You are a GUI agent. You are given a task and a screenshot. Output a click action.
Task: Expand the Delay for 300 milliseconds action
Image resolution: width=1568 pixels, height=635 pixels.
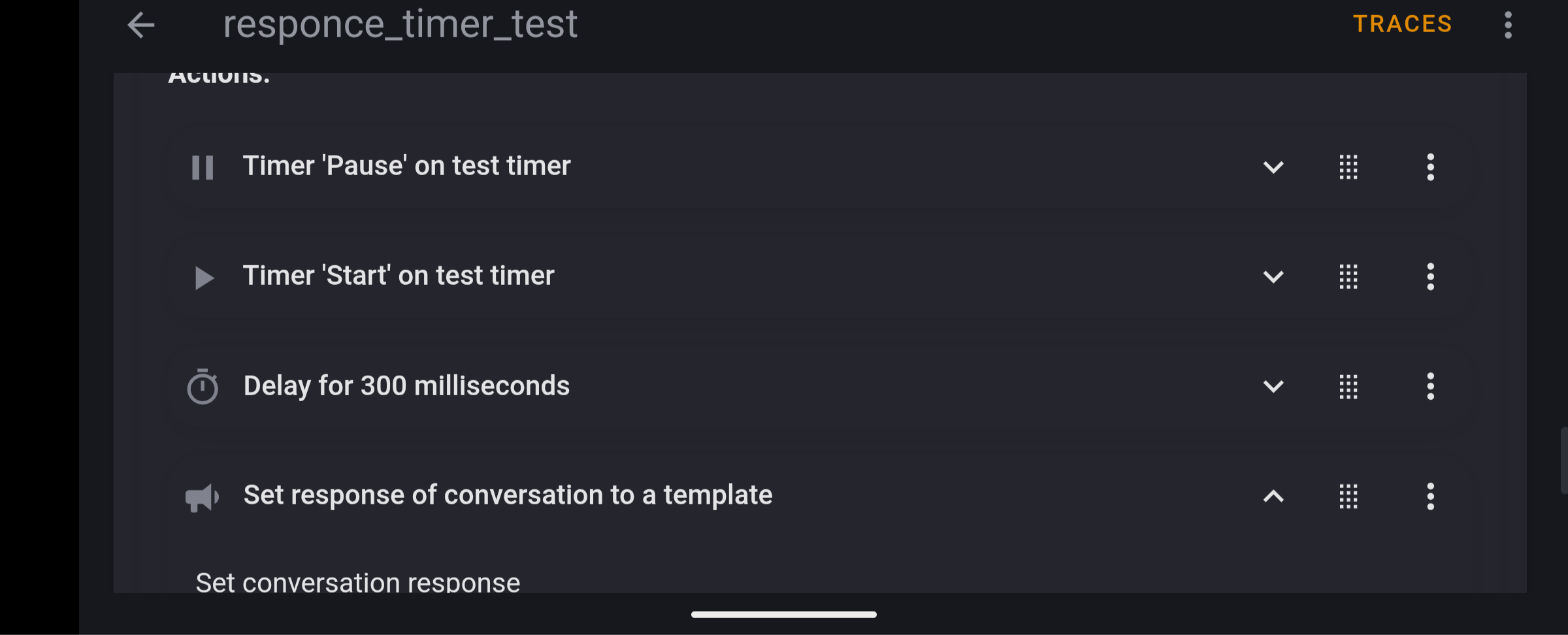tap(1273, 387)
